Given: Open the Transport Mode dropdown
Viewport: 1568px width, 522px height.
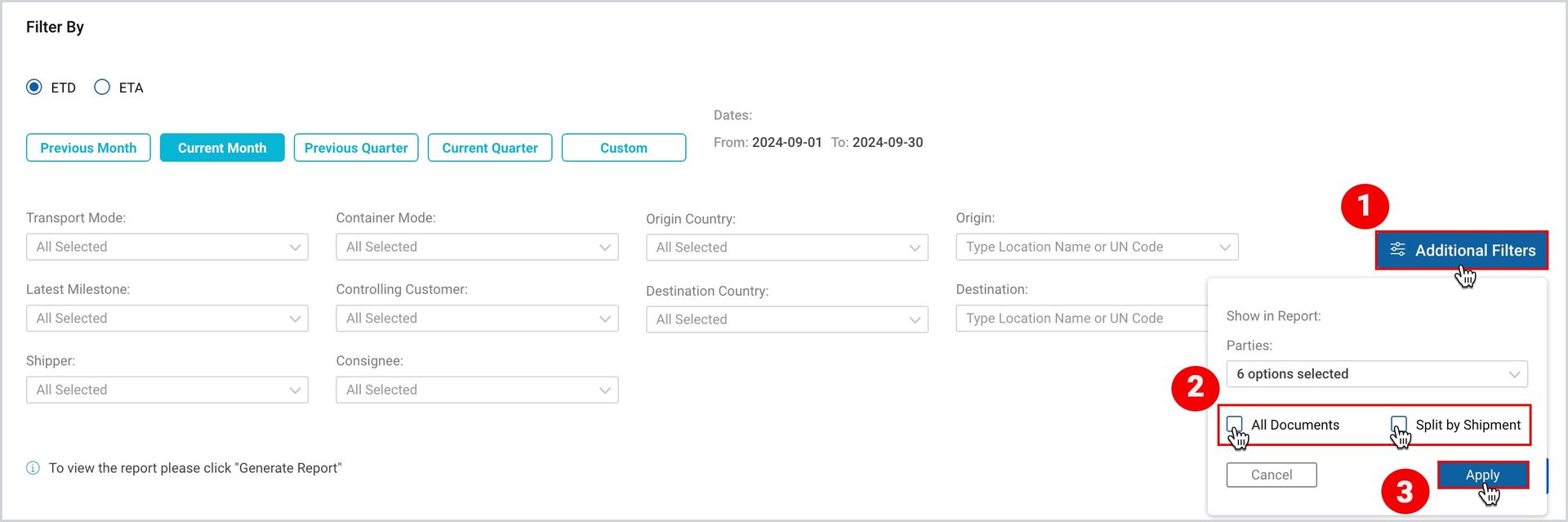Looking at the screenshot, I should tap(167, 247).
